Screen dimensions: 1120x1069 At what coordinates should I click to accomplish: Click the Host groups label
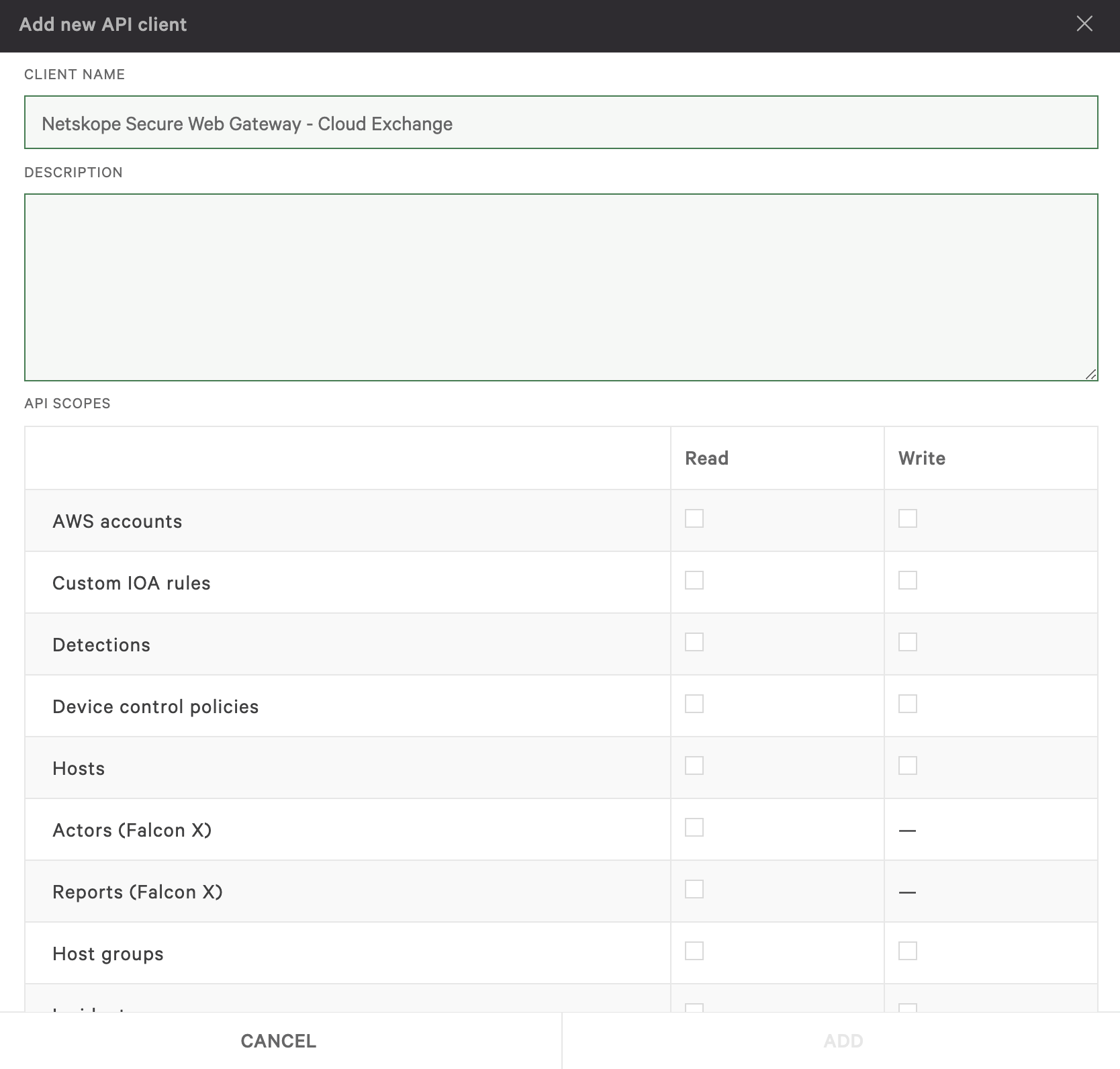(108, 954)
